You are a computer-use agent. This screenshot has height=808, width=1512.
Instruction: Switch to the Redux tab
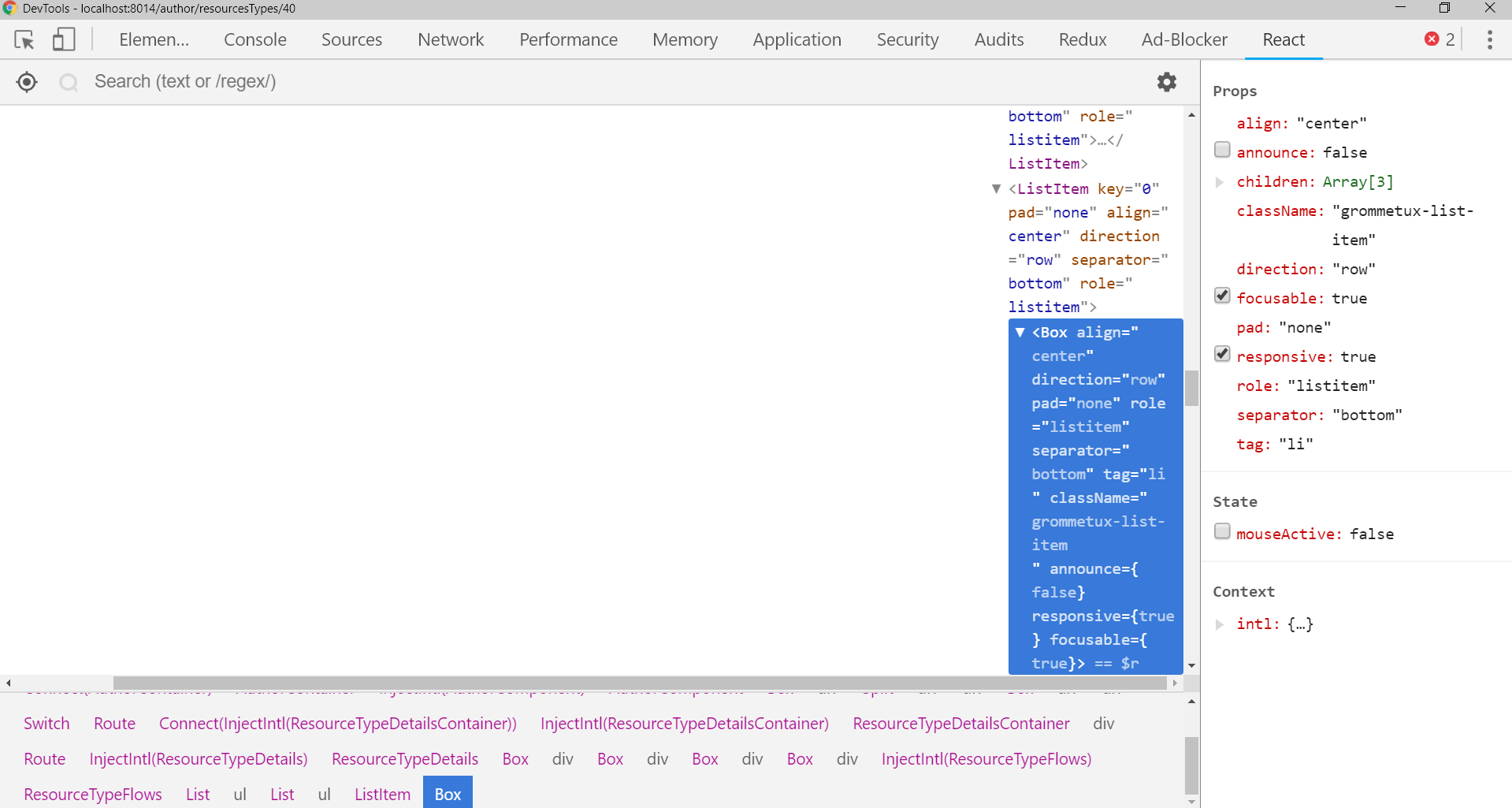tap(1083, 39)
